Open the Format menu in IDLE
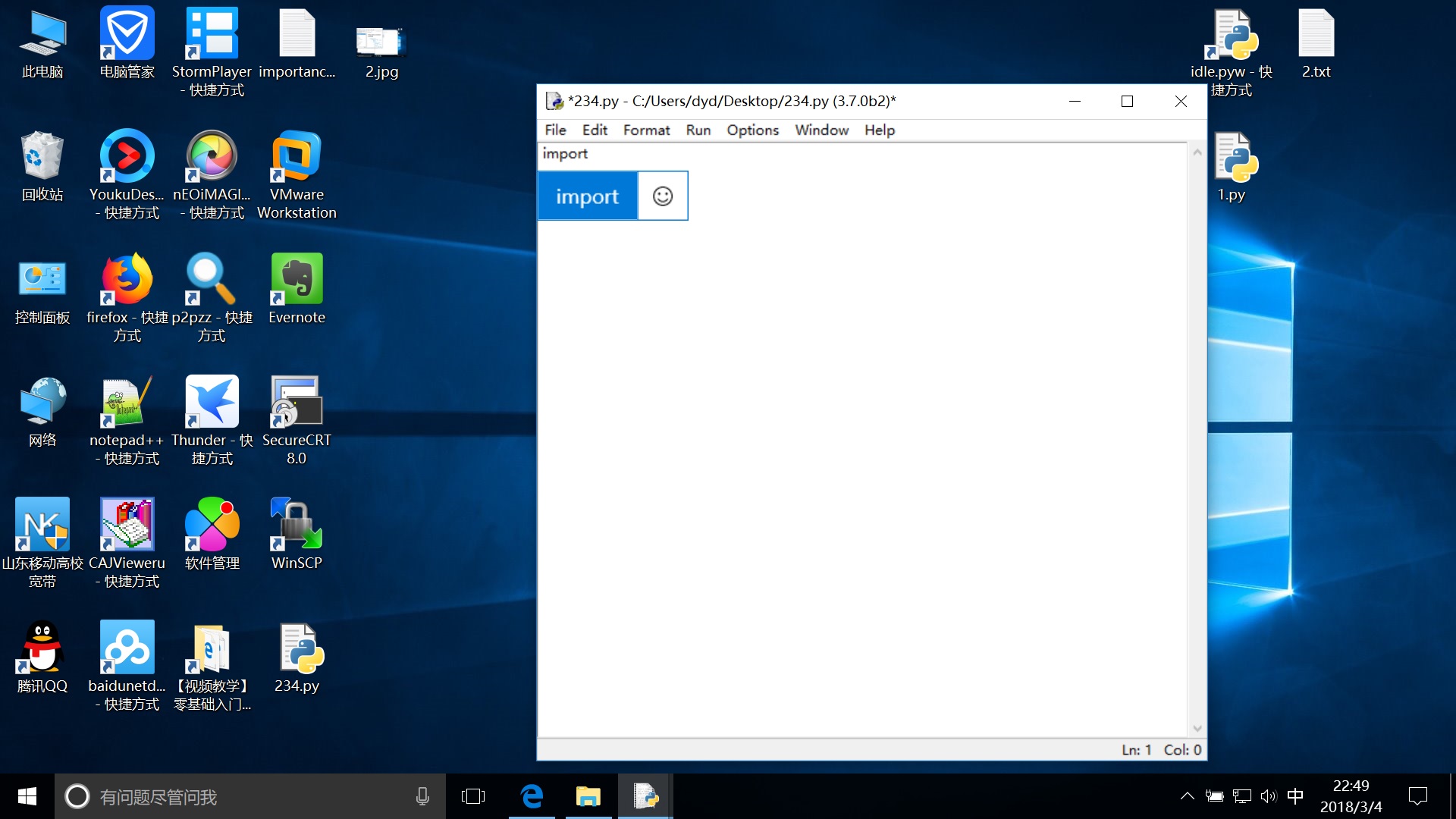The image size is (1456, 819). (x=646, y=130)
